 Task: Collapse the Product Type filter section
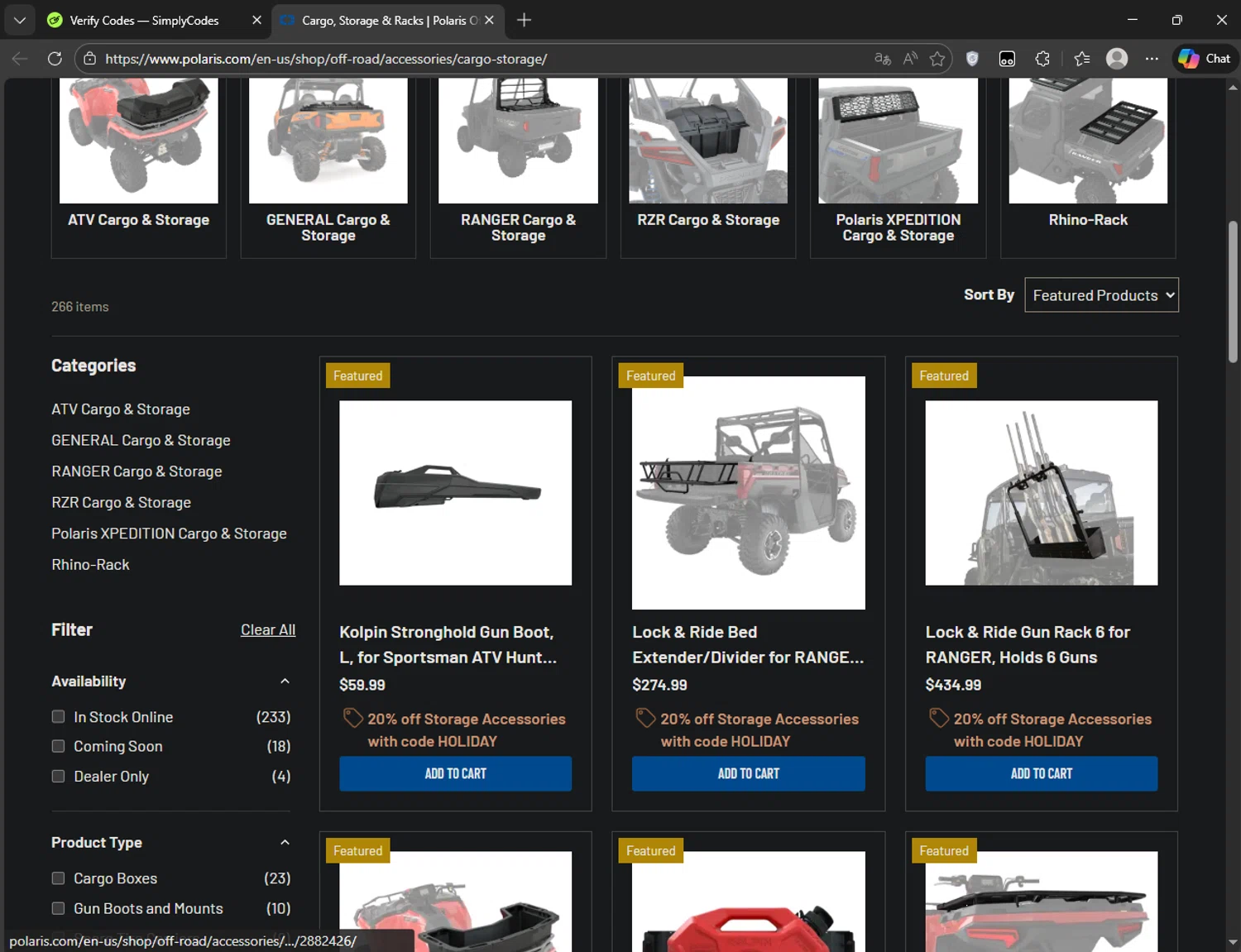coord(285,842)
